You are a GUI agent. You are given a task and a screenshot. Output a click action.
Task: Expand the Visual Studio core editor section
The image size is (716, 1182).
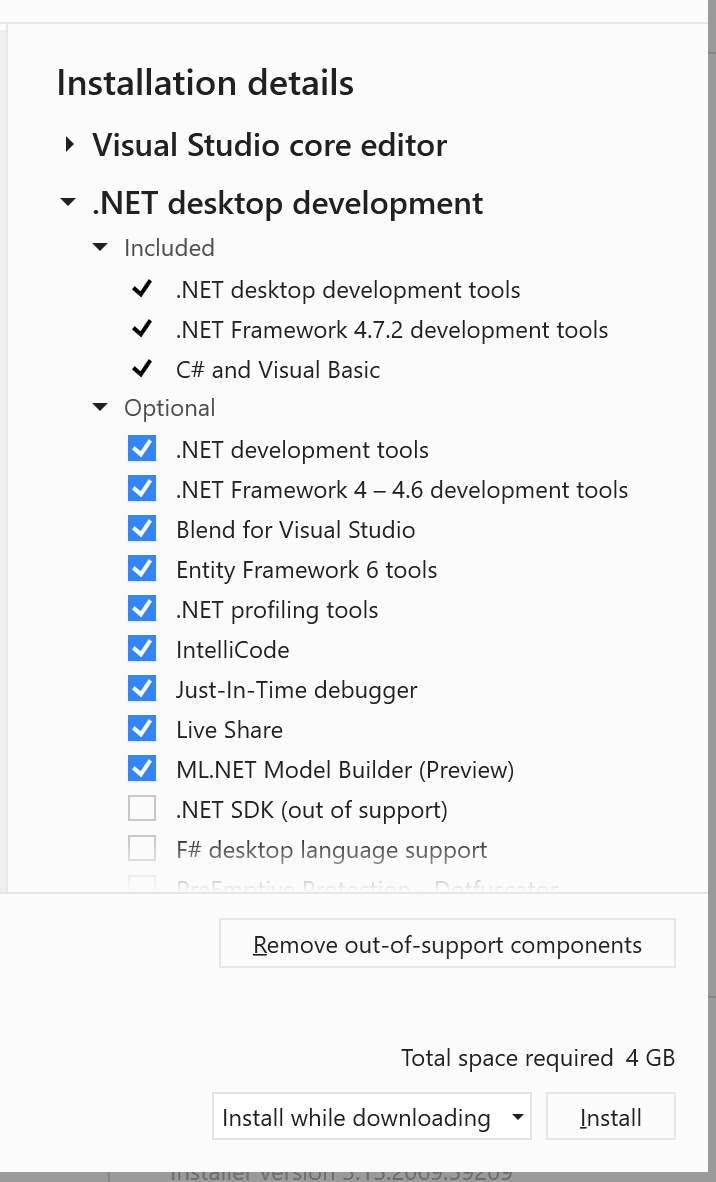point(69,145)
